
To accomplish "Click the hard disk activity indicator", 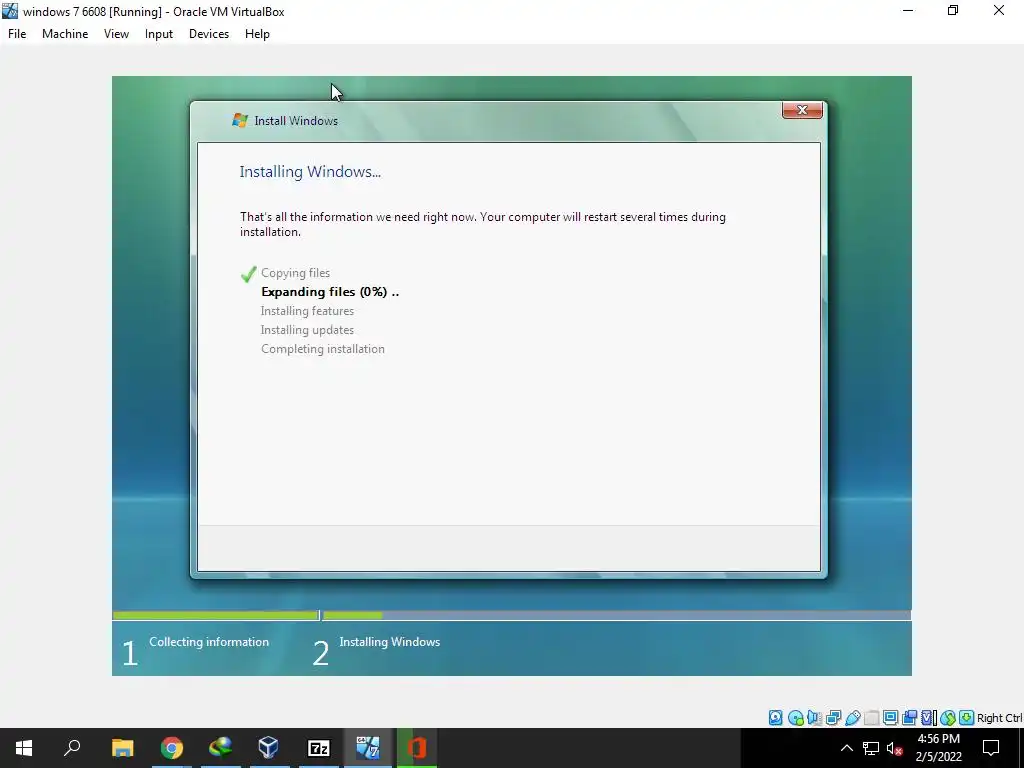I will [x=775, y=718].
